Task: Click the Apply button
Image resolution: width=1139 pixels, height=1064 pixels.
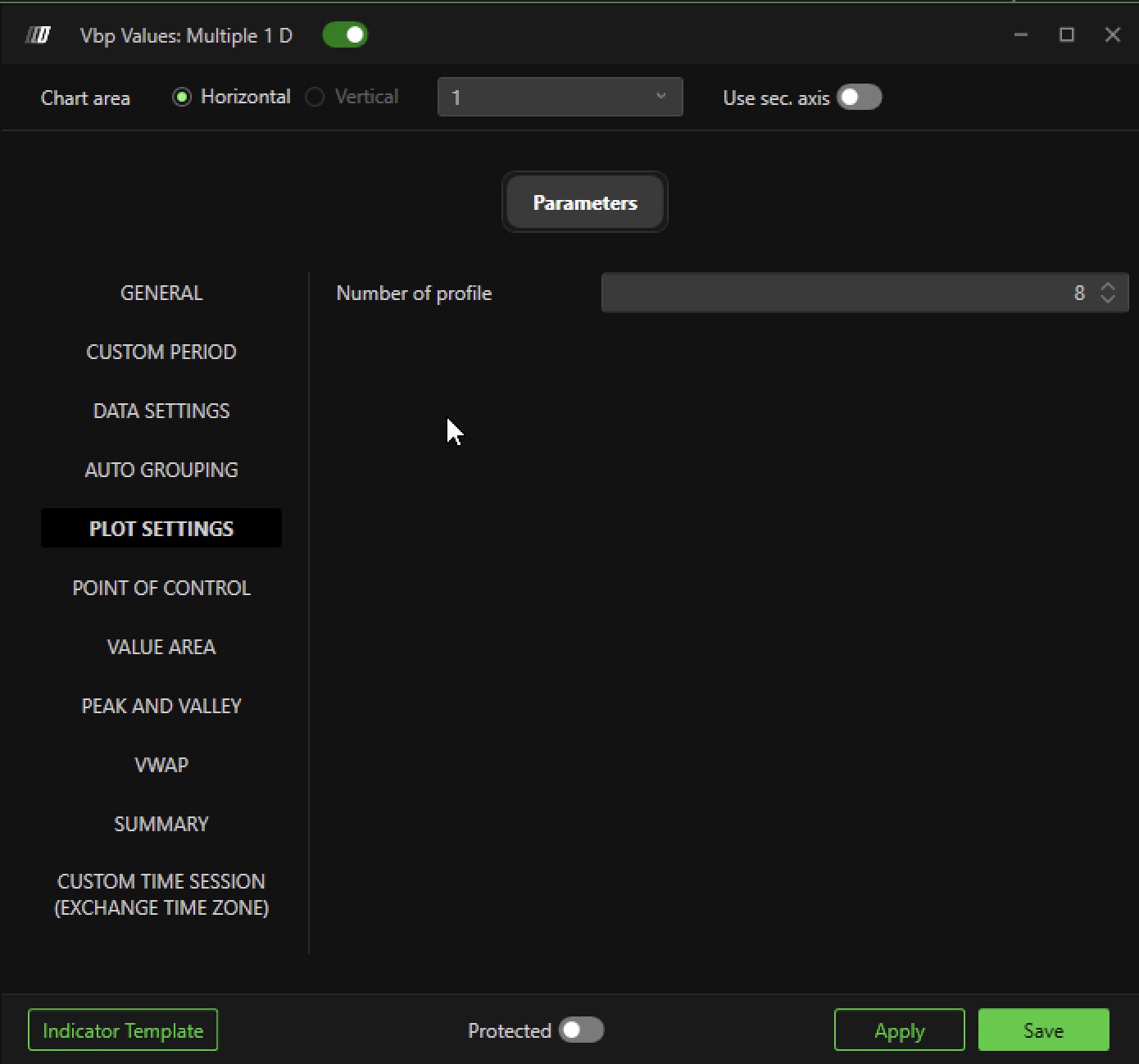Action: [x=899, y=1030]
